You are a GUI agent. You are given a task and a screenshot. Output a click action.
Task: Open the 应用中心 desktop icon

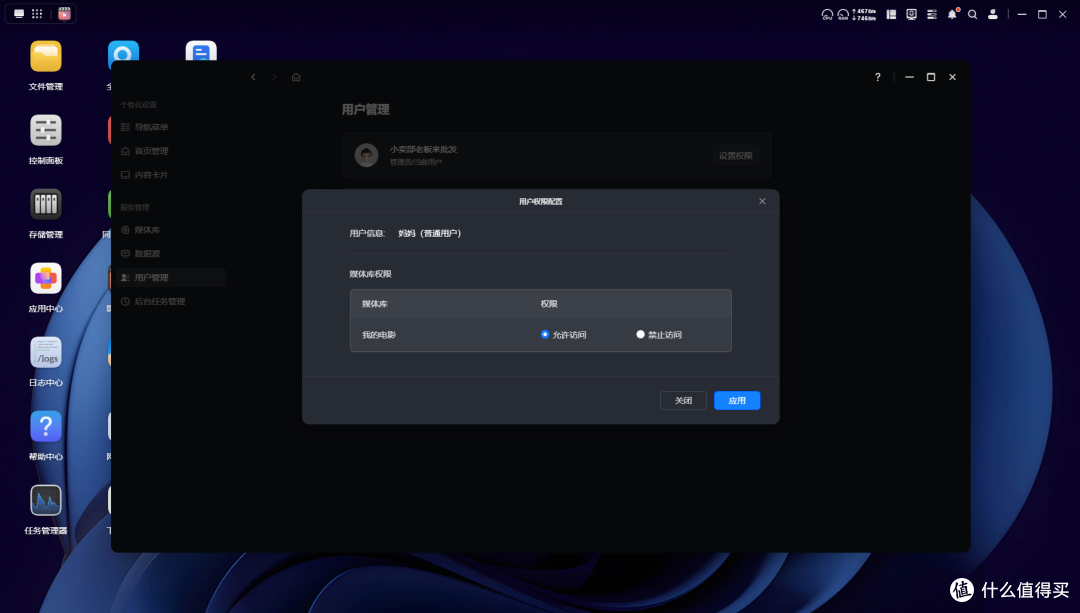click(45, 279)
